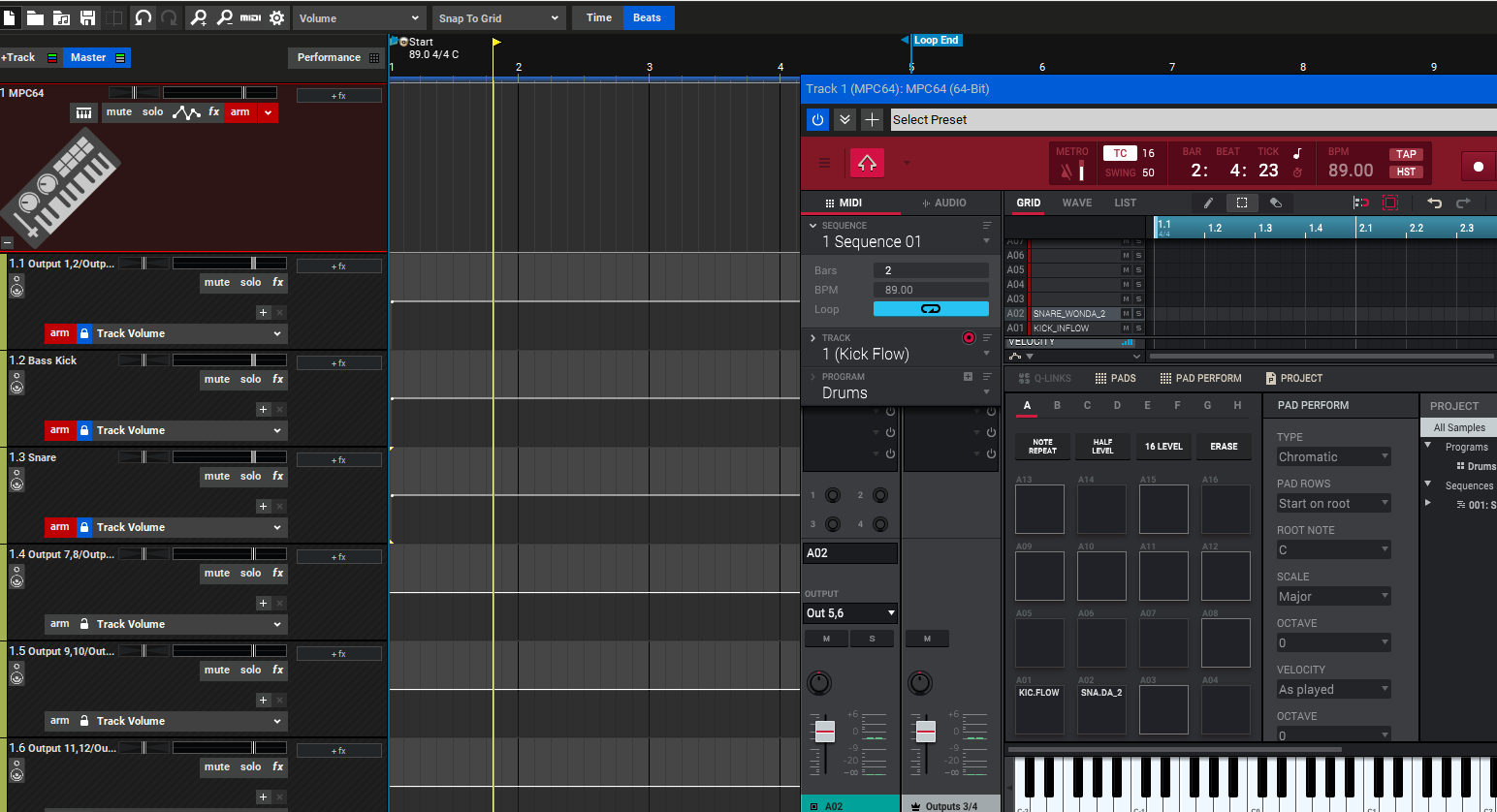Open MPC hamburger menu icon
1497x812 pixels.
click(x=825, y=163)
